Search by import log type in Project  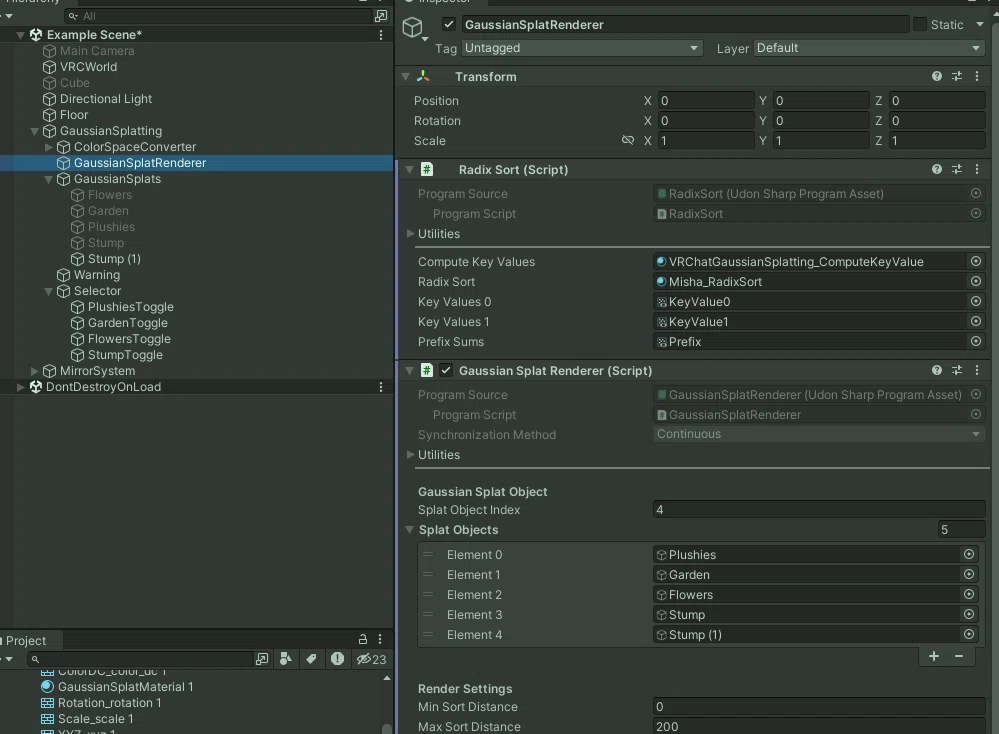coord(337,659)
